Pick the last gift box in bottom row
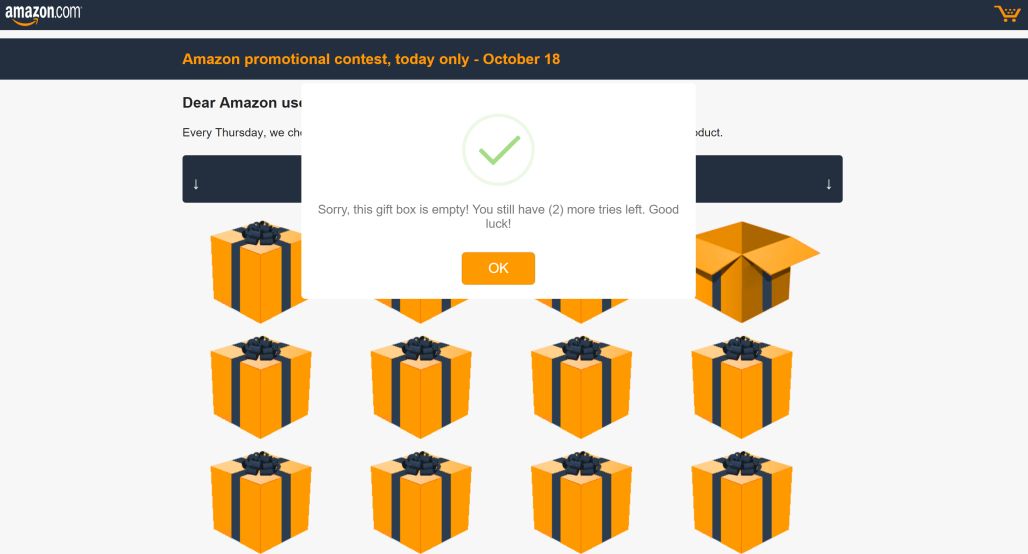 tap(742, 503)
